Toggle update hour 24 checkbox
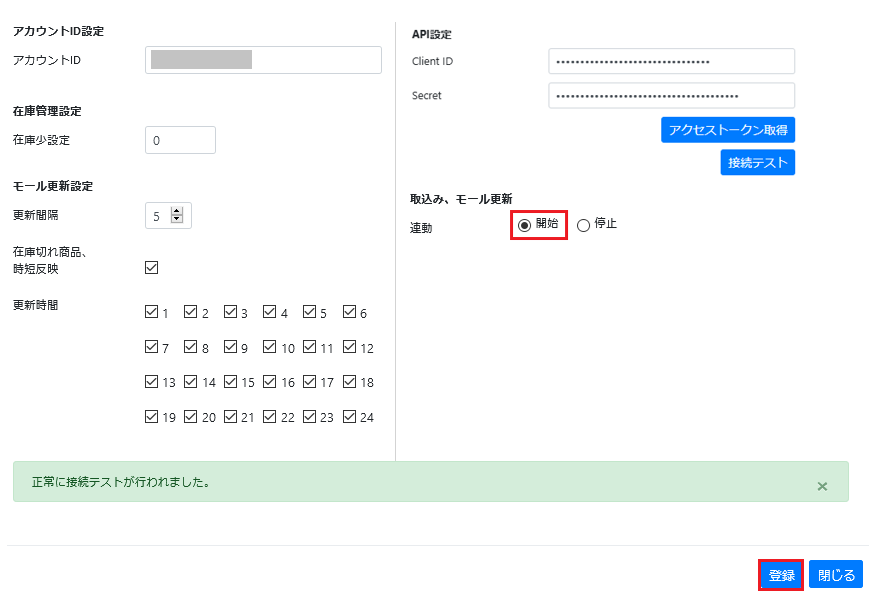Screen dimensions: 884x601 click(x=350, y=417)
